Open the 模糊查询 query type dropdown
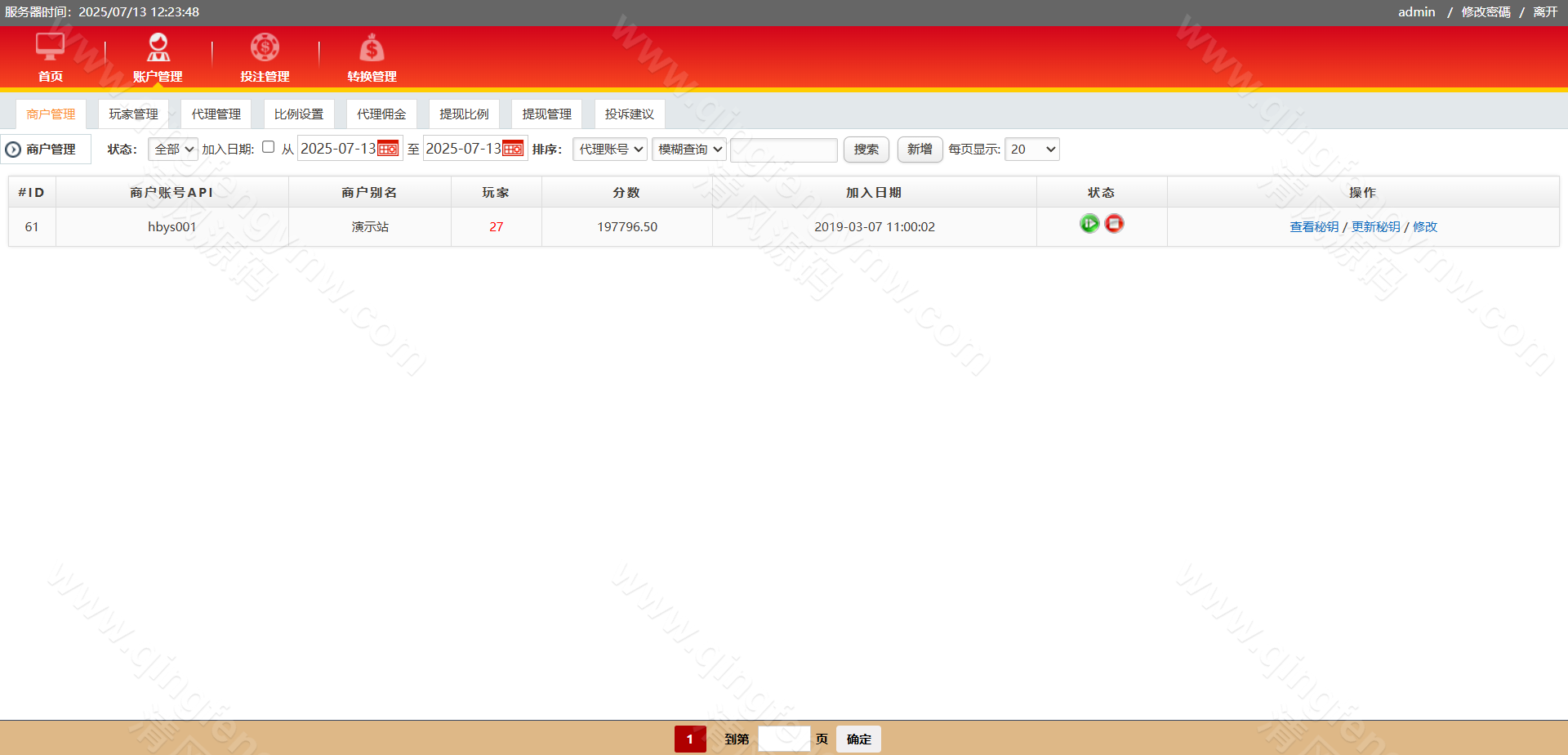This screenshot has height=755, width=1568. [689, 150]
